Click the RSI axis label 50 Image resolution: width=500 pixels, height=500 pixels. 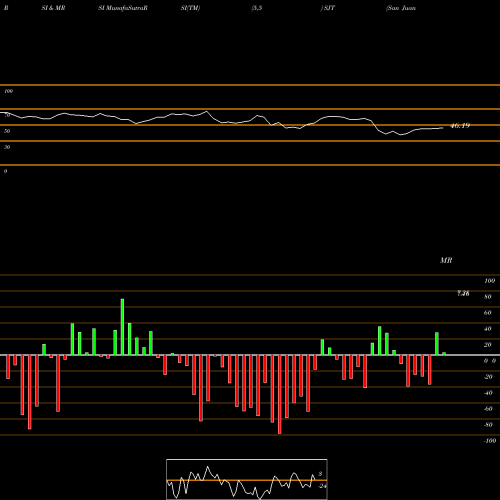(7, 131)
